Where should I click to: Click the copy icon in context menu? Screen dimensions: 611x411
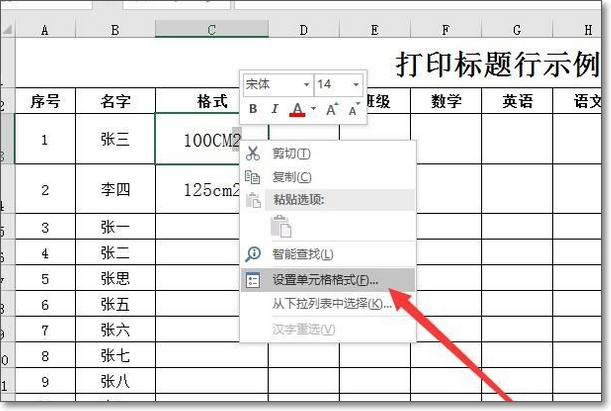(x=253, y=177)
